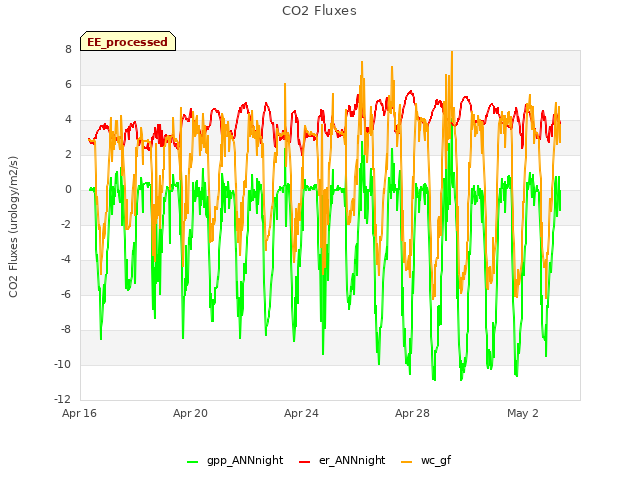Viewport: 640px width, 480px height.
Task: Click the y-axis tick label -6
Action: pos(66,294)
